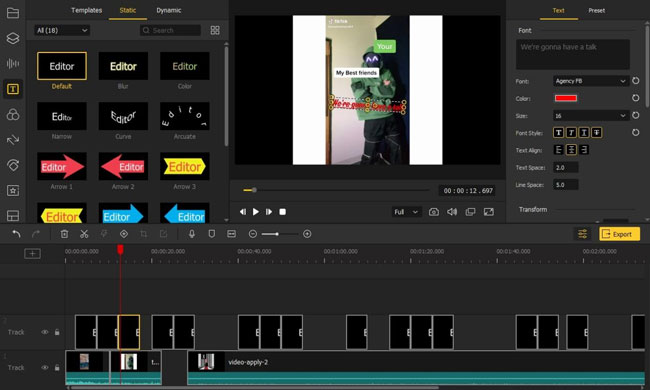The width and height of the screenshot is (650, 390).
Task: Record a voiceover with microphone icon
Action: coord(192,234)
